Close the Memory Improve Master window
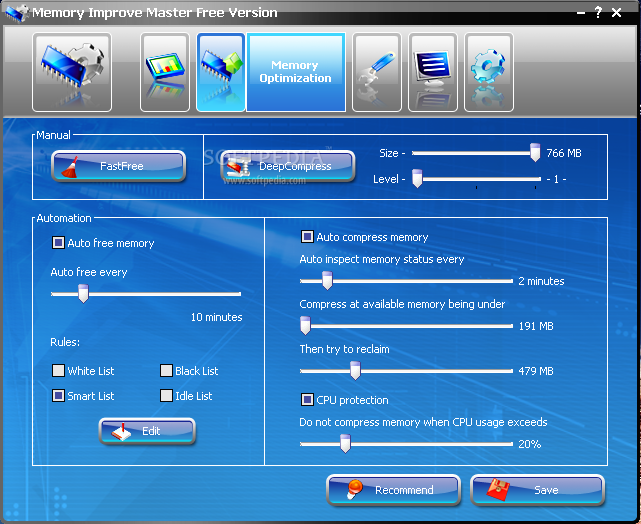 tap(616, 13)
